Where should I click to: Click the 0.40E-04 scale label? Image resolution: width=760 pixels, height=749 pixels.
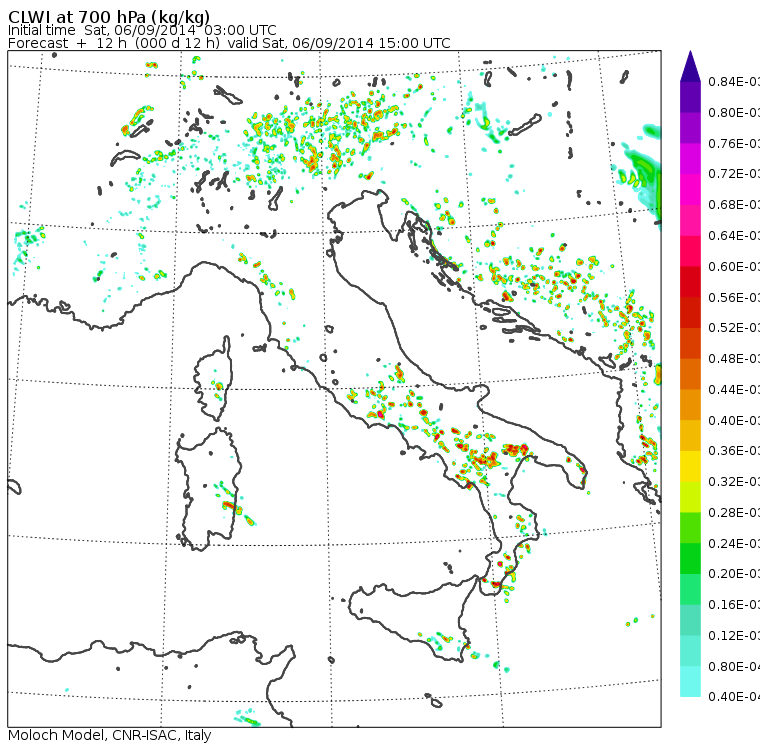(x=734, y=698)
